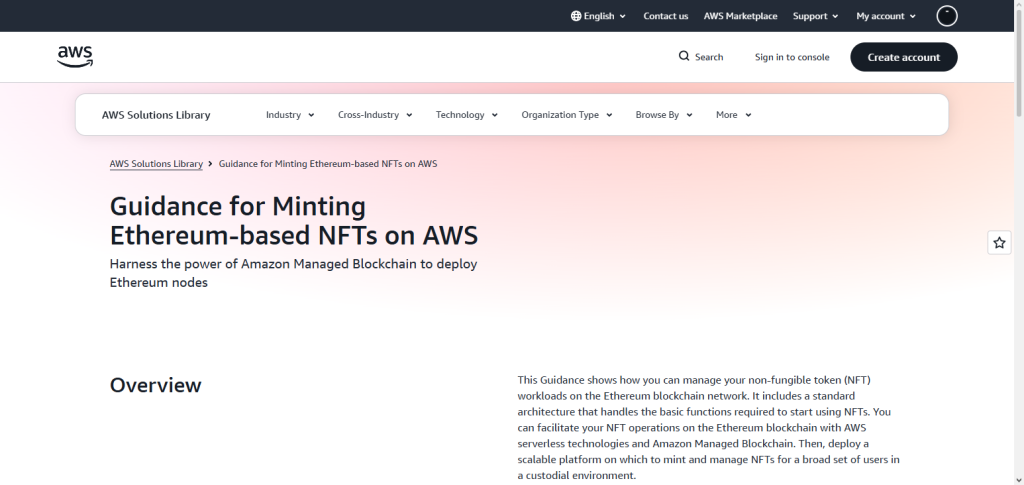This screenshot has height=485, width=1024.
Task: Click Sign in to console
Action: click(792, 57)
